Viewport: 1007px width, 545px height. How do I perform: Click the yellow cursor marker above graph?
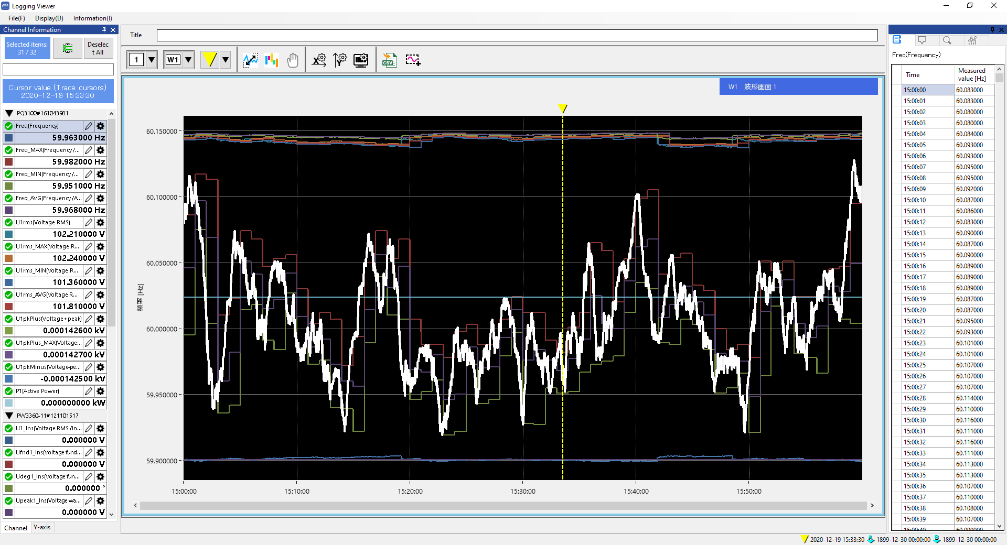tap(563, 108)
